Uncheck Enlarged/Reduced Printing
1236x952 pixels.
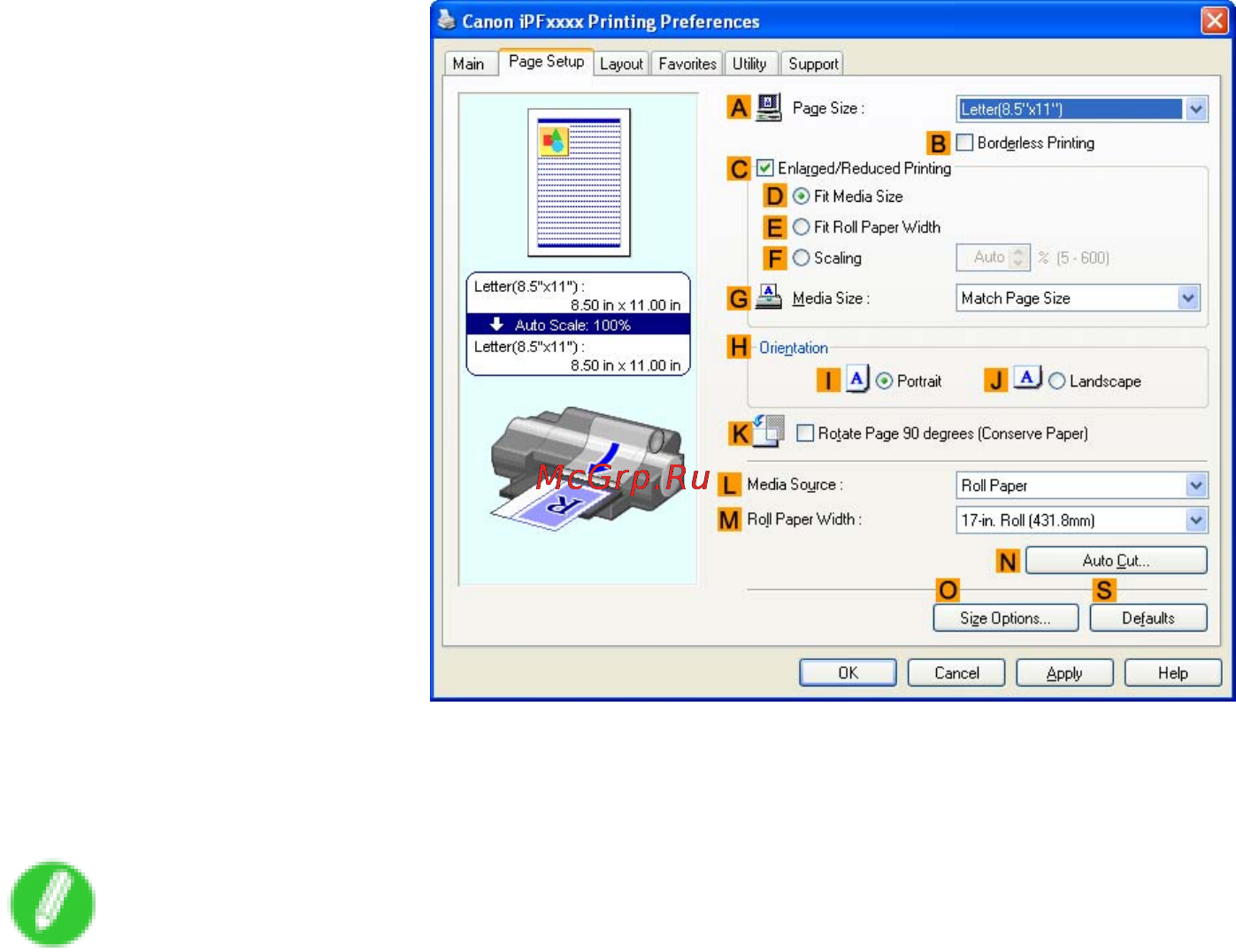tap(765, 168)
